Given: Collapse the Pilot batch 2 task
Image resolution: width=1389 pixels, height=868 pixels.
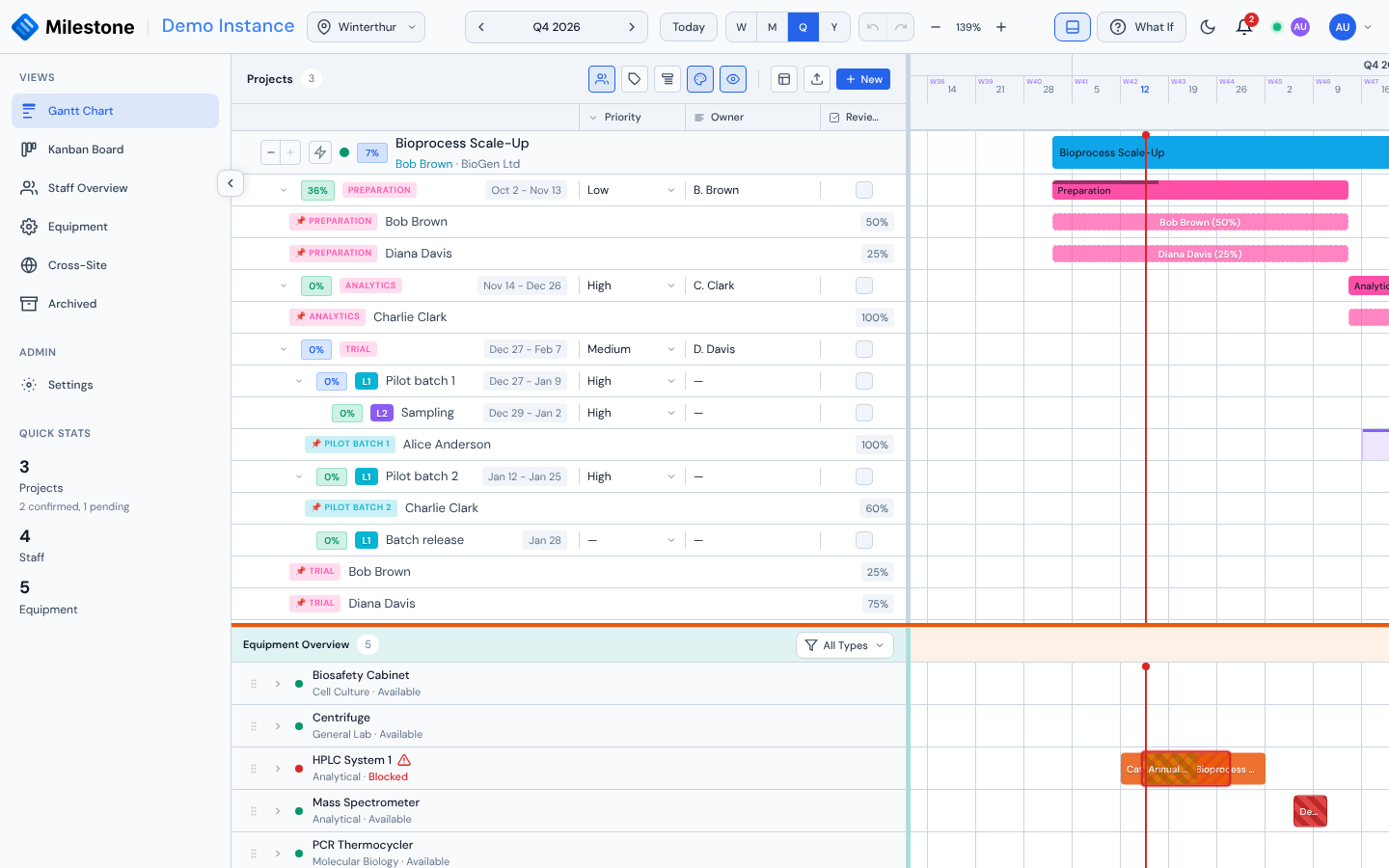Looking at the screenshot, I should point(299,476).
